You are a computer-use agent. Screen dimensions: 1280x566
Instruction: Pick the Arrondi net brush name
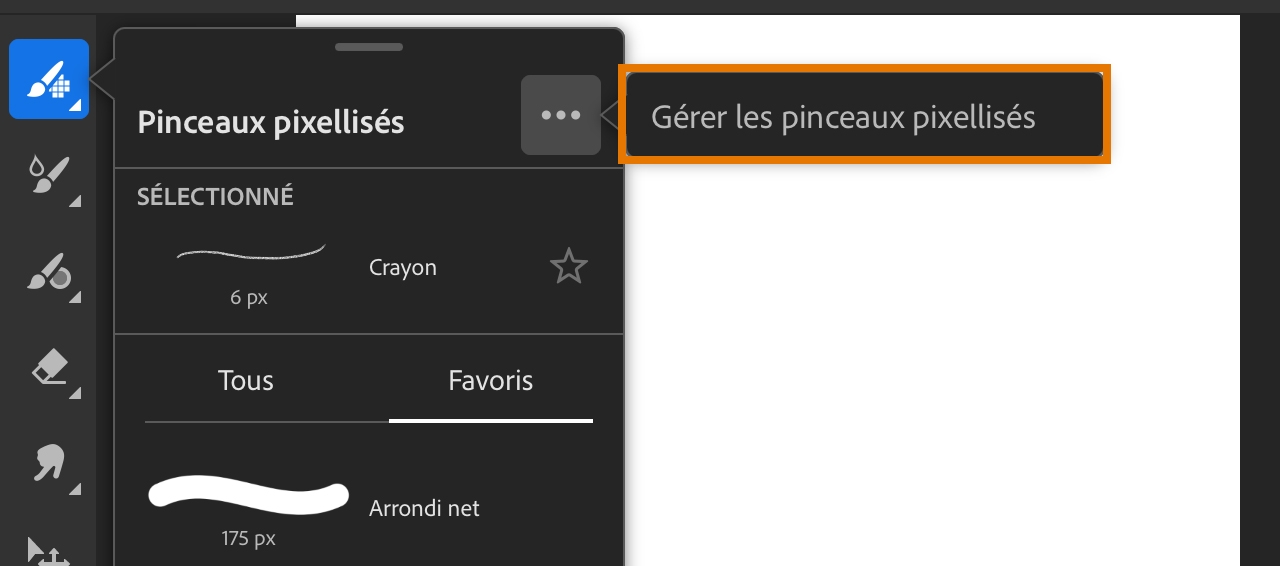(424, 508)
